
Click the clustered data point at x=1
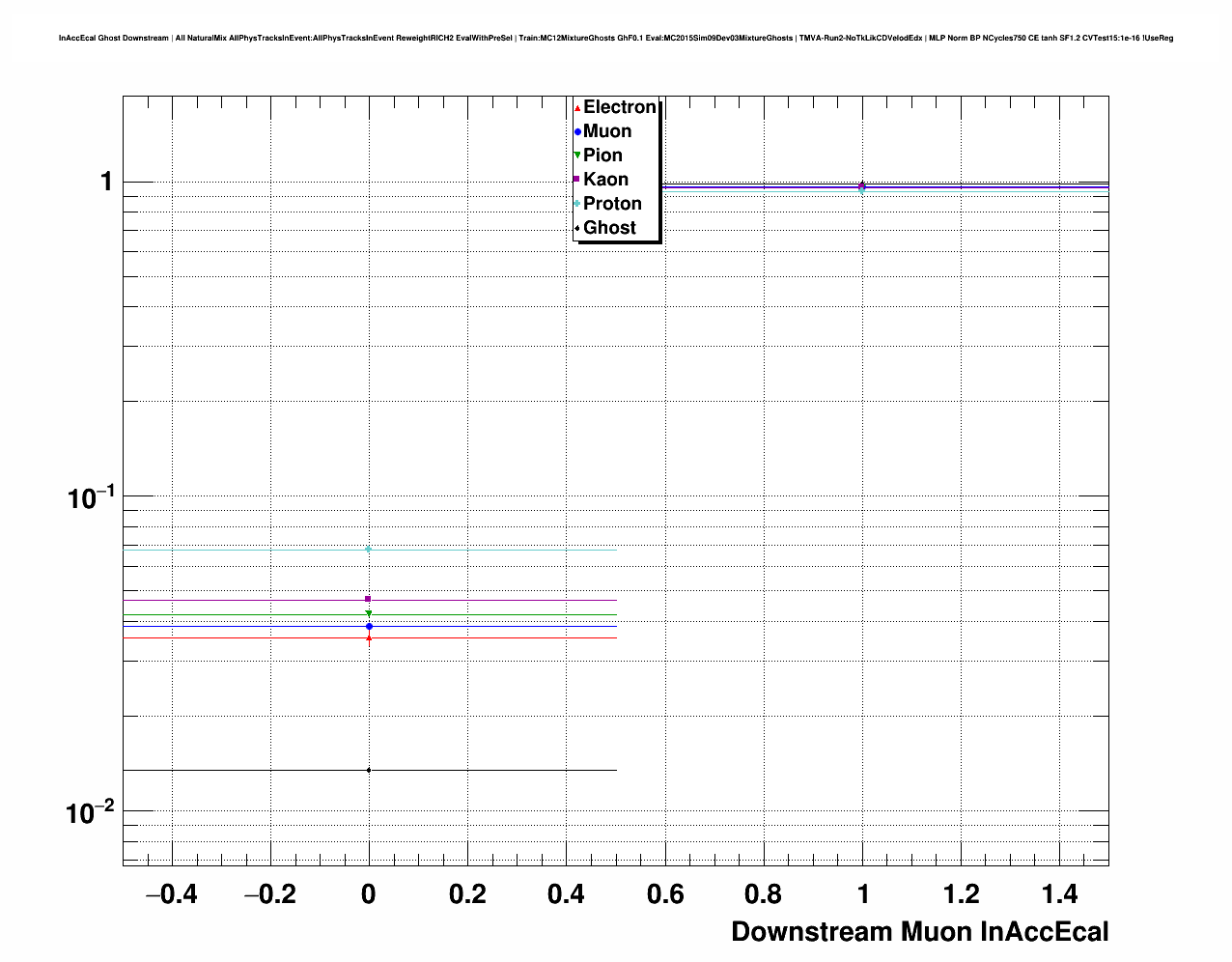[x=861, y=187]
